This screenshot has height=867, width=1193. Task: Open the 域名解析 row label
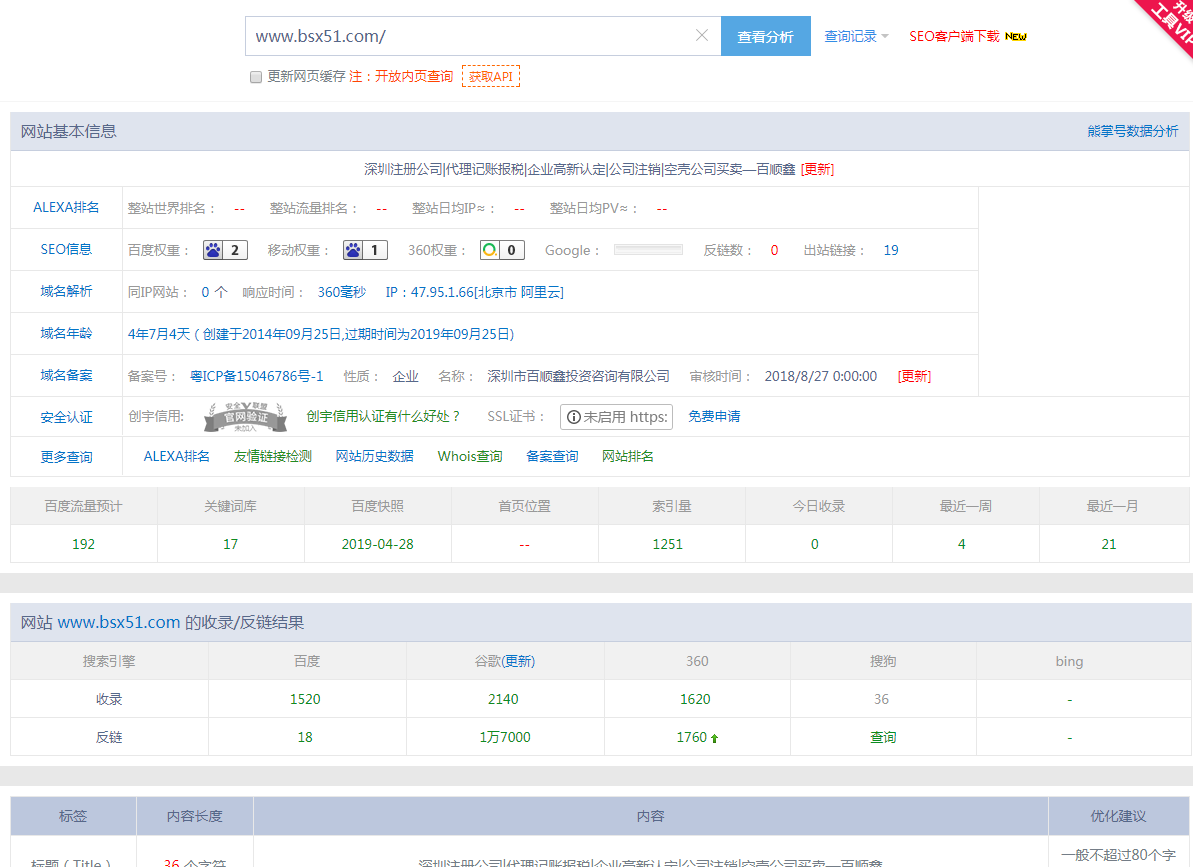click(66, 291)
